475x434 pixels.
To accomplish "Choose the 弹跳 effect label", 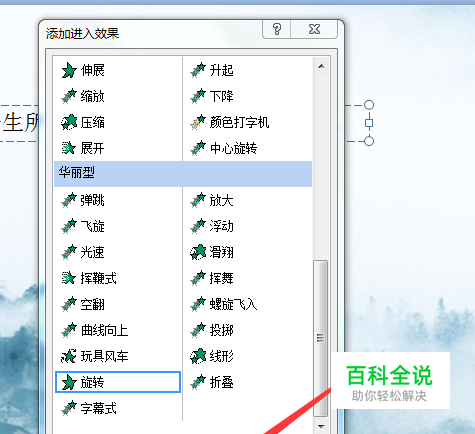I will 93,200.
